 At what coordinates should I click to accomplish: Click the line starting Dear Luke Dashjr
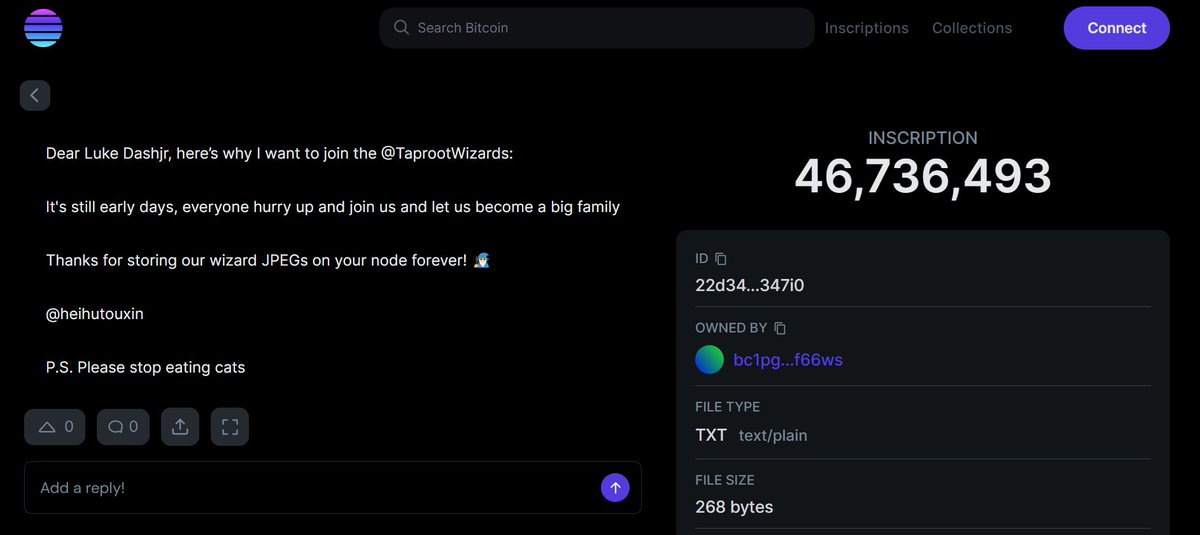click(x=279, y=153)
